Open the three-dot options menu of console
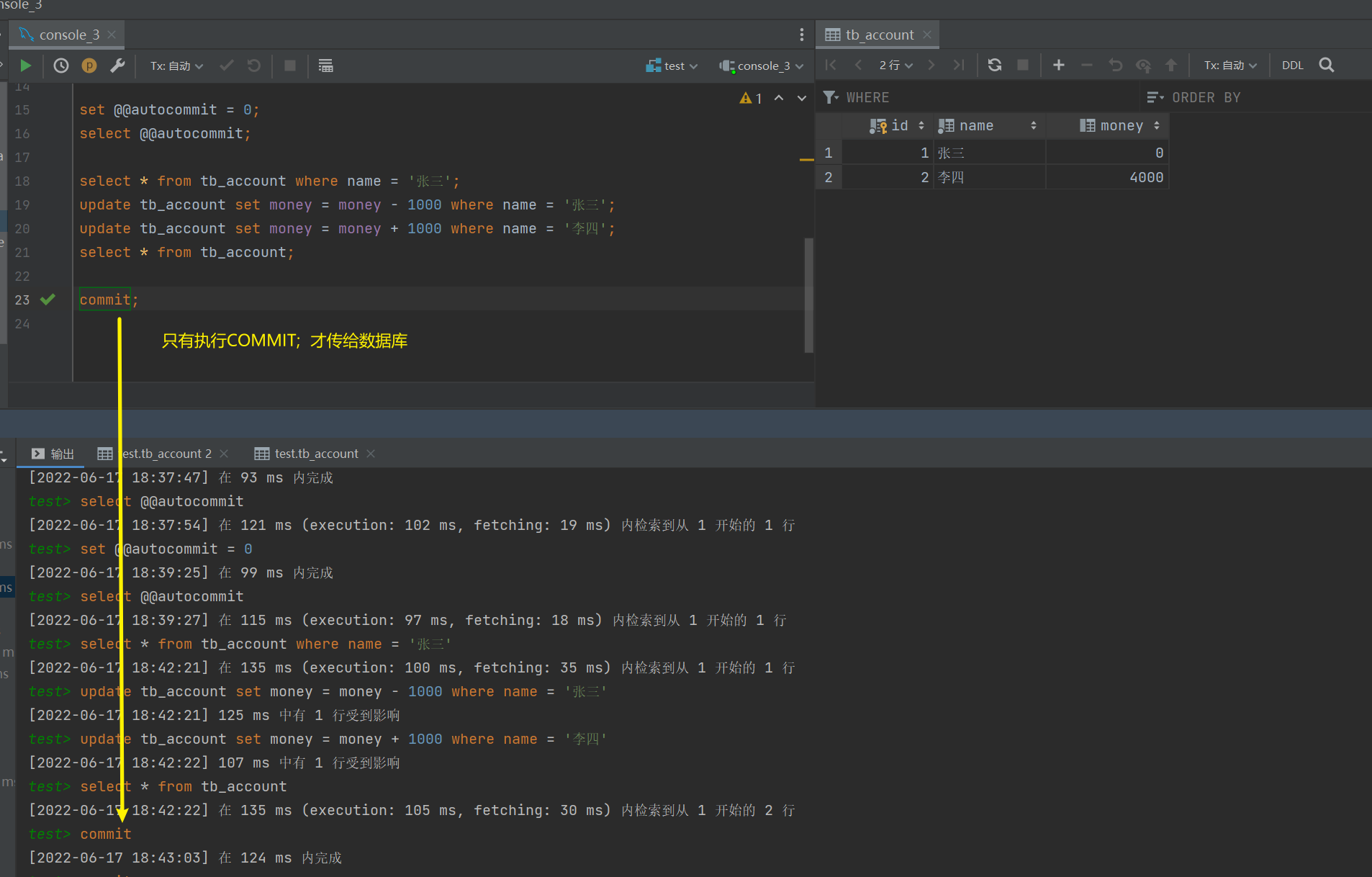 [801, 35]
